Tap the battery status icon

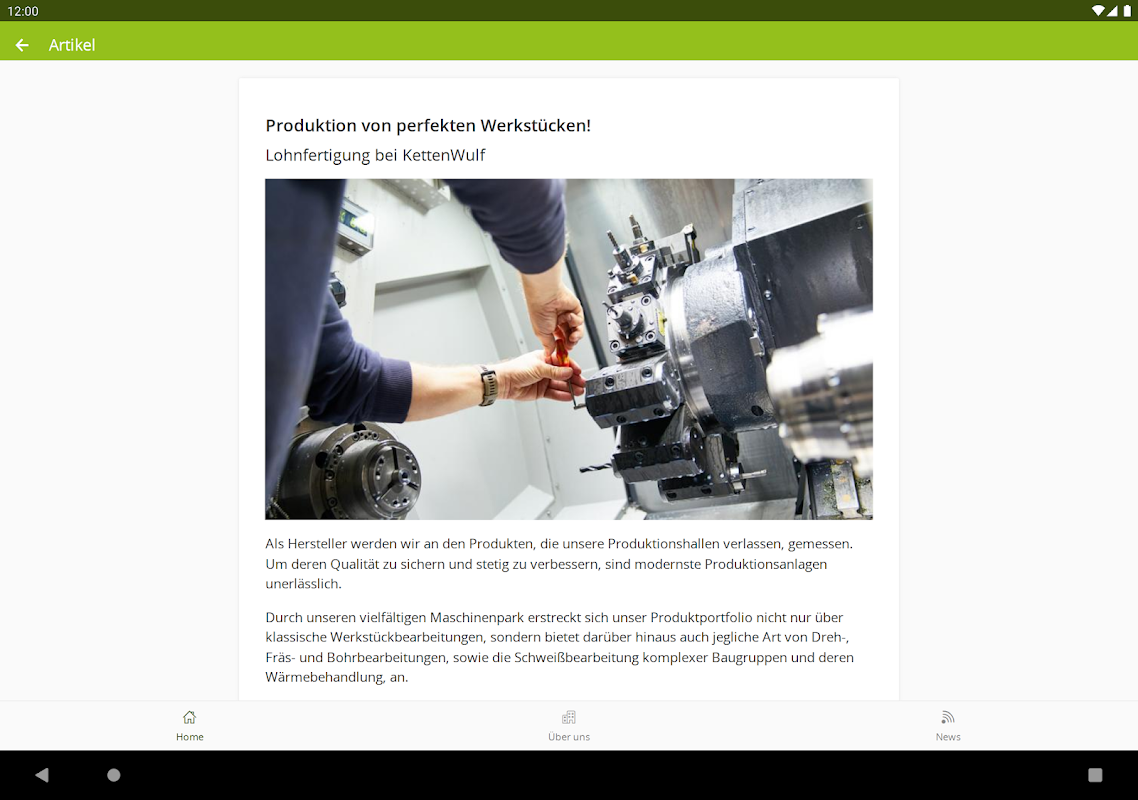[x=1127, y=11]
